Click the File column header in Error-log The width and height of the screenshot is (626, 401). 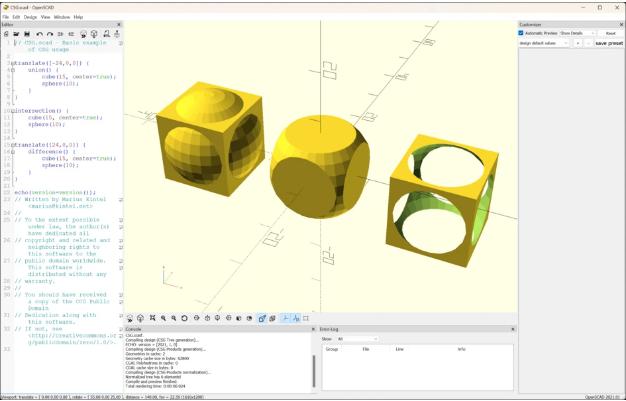[366, 349]
